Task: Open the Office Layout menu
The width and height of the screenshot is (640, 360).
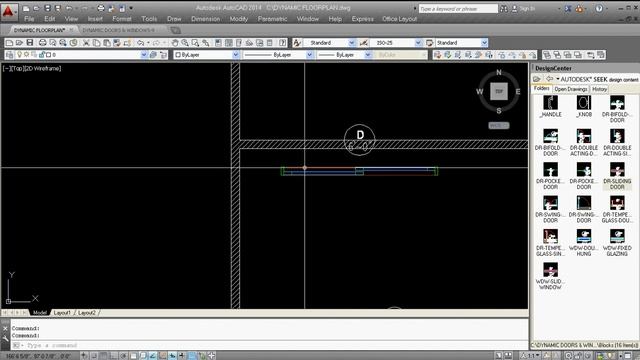Action: pyautogui.click(x=400, y=19)
